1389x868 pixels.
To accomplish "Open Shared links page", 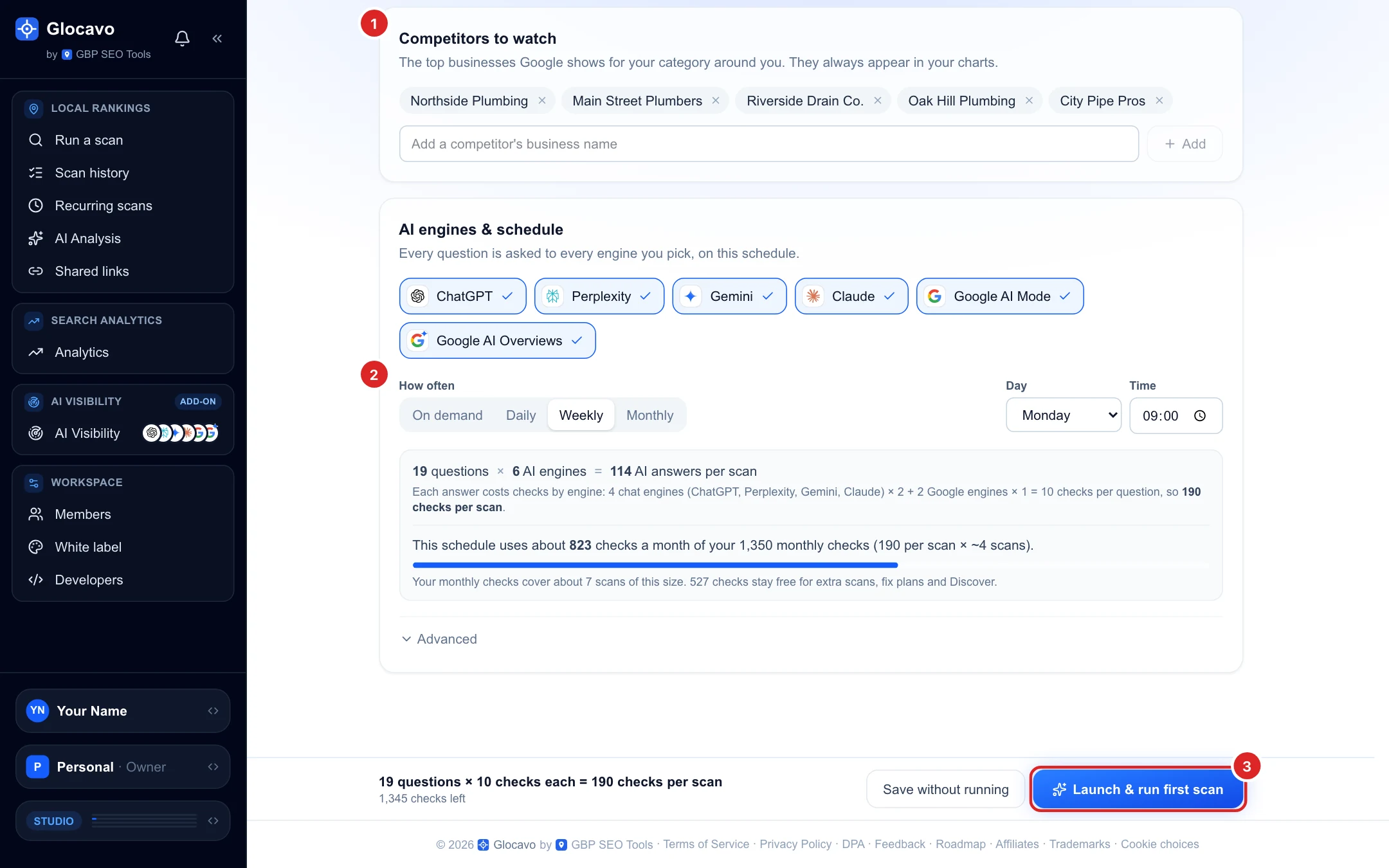I will coord(123,271).
